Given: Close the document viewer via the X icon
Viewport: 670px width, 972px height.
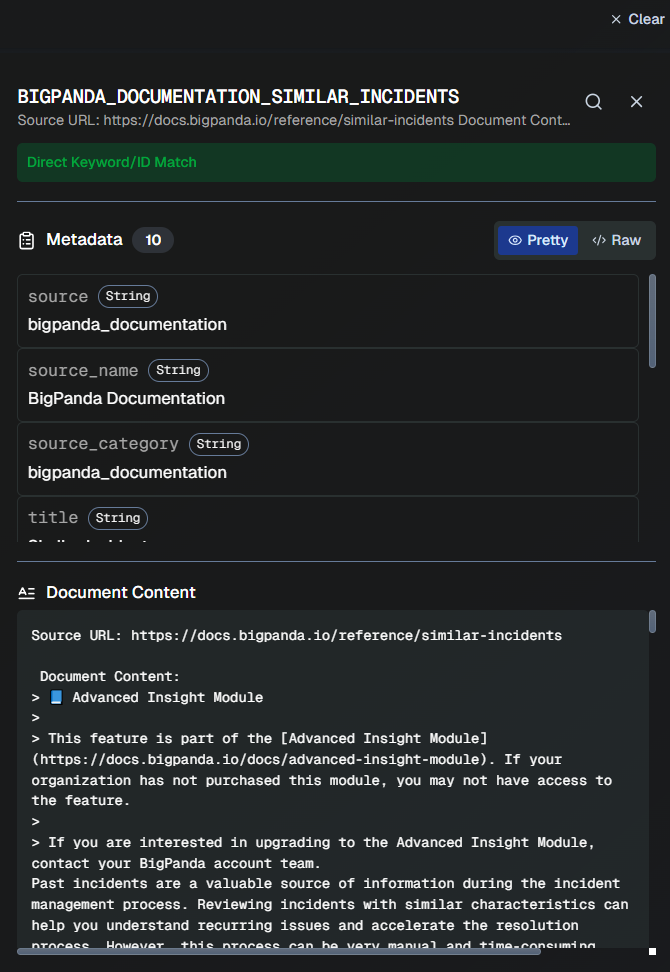Looking at the screenshot, I should [x=637, y=101].
